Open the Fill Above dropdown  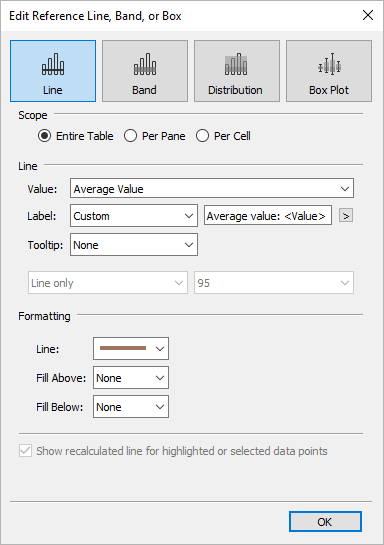pyautogui.click(x=131, y=377)
